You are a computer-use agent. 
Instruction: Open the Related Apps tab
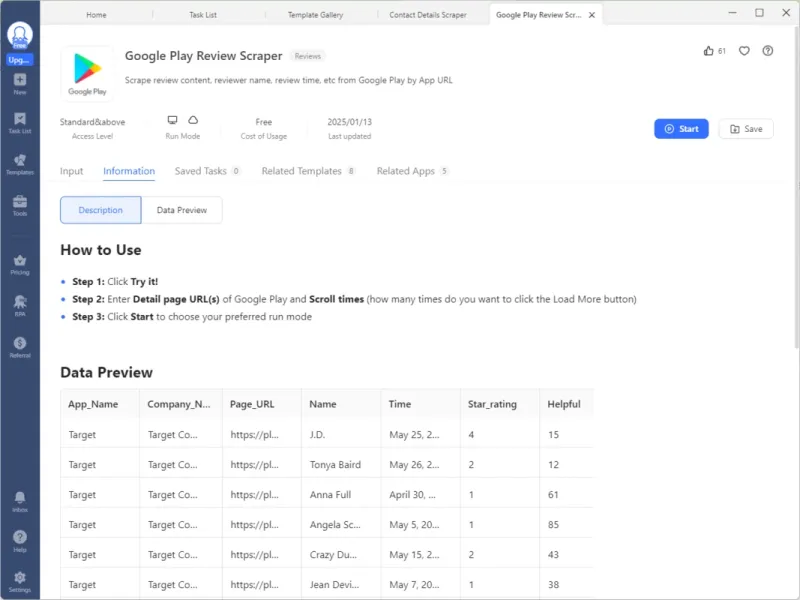click(412, 171)
